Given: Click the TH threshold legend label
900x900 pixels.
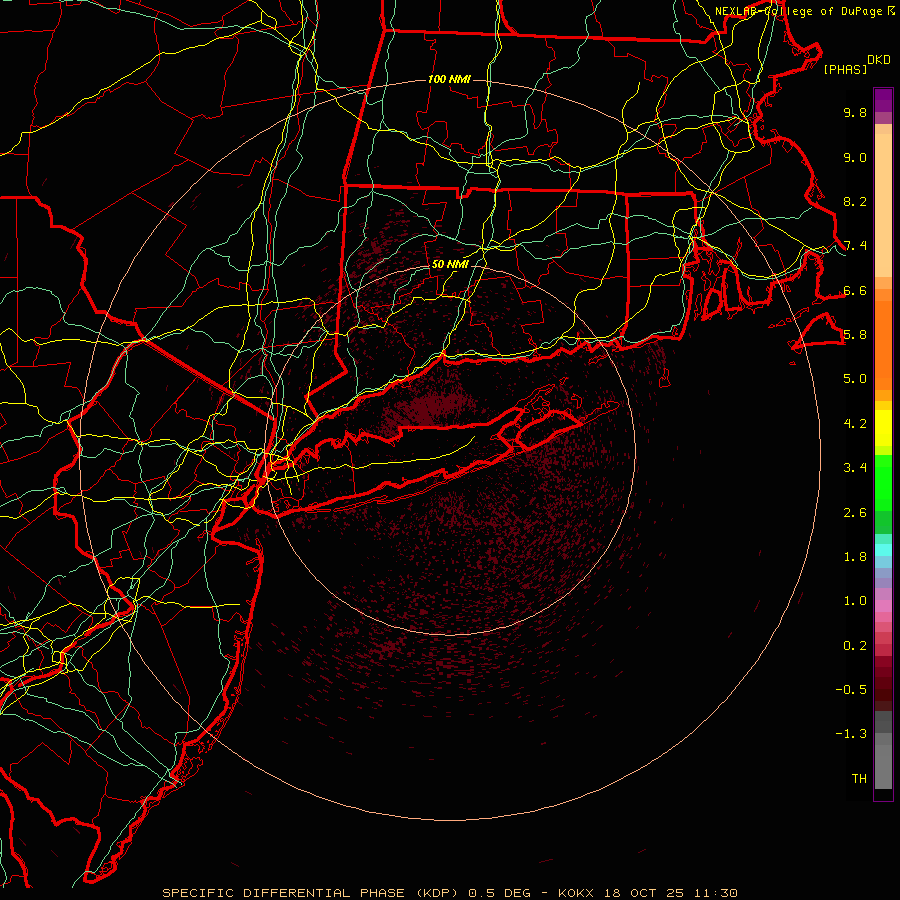Looking at the screenshot, I should click(x=859, y=779).
